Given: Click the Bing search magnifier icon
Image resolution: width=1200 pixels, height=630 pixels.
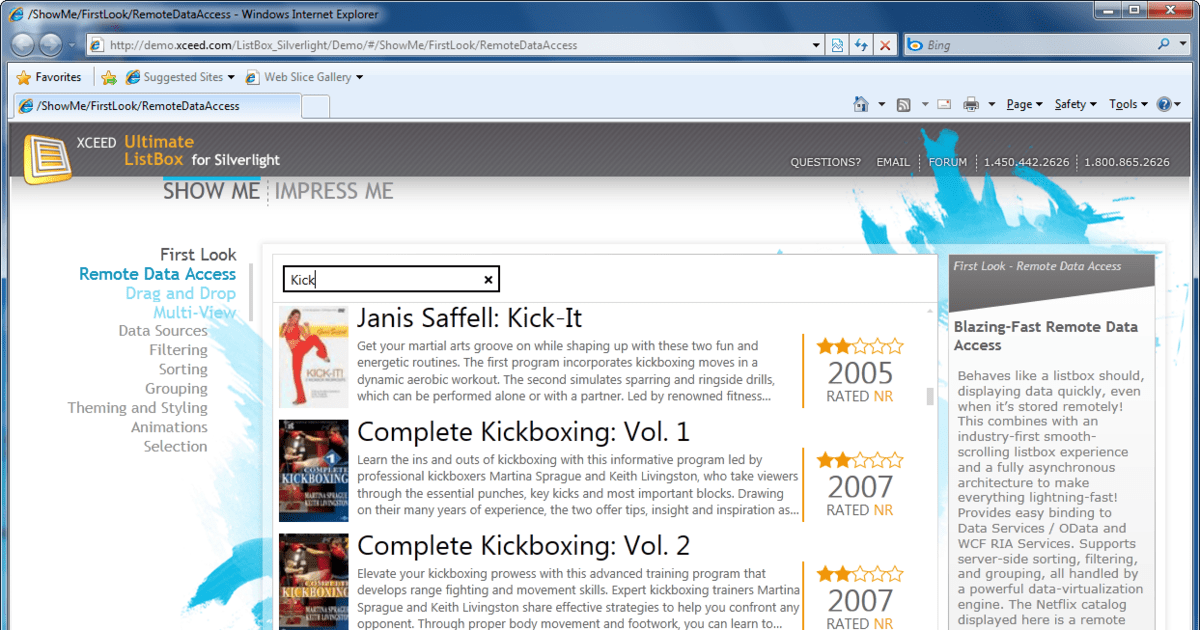Looking at the screenshot, I should [1164, 45].
